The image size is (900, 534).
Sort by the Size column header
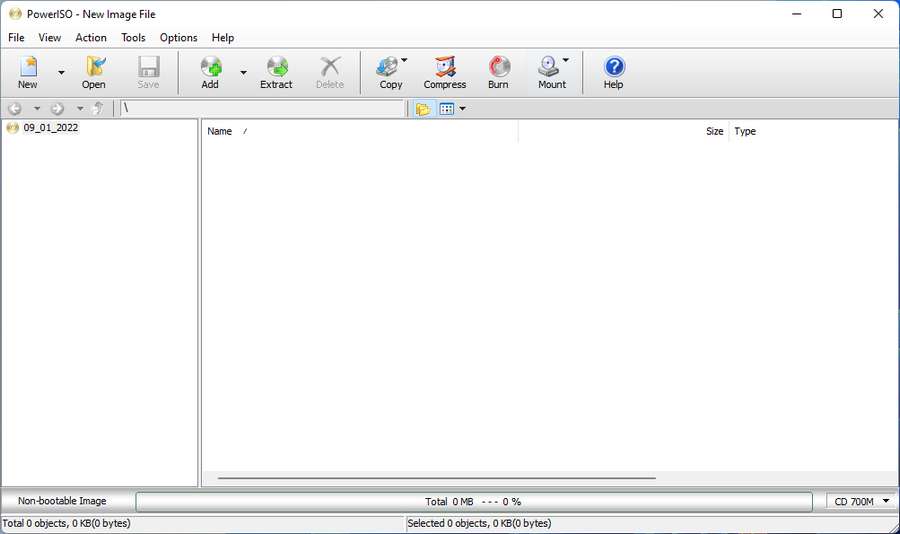pyautogui.click(x=623, y=131)
